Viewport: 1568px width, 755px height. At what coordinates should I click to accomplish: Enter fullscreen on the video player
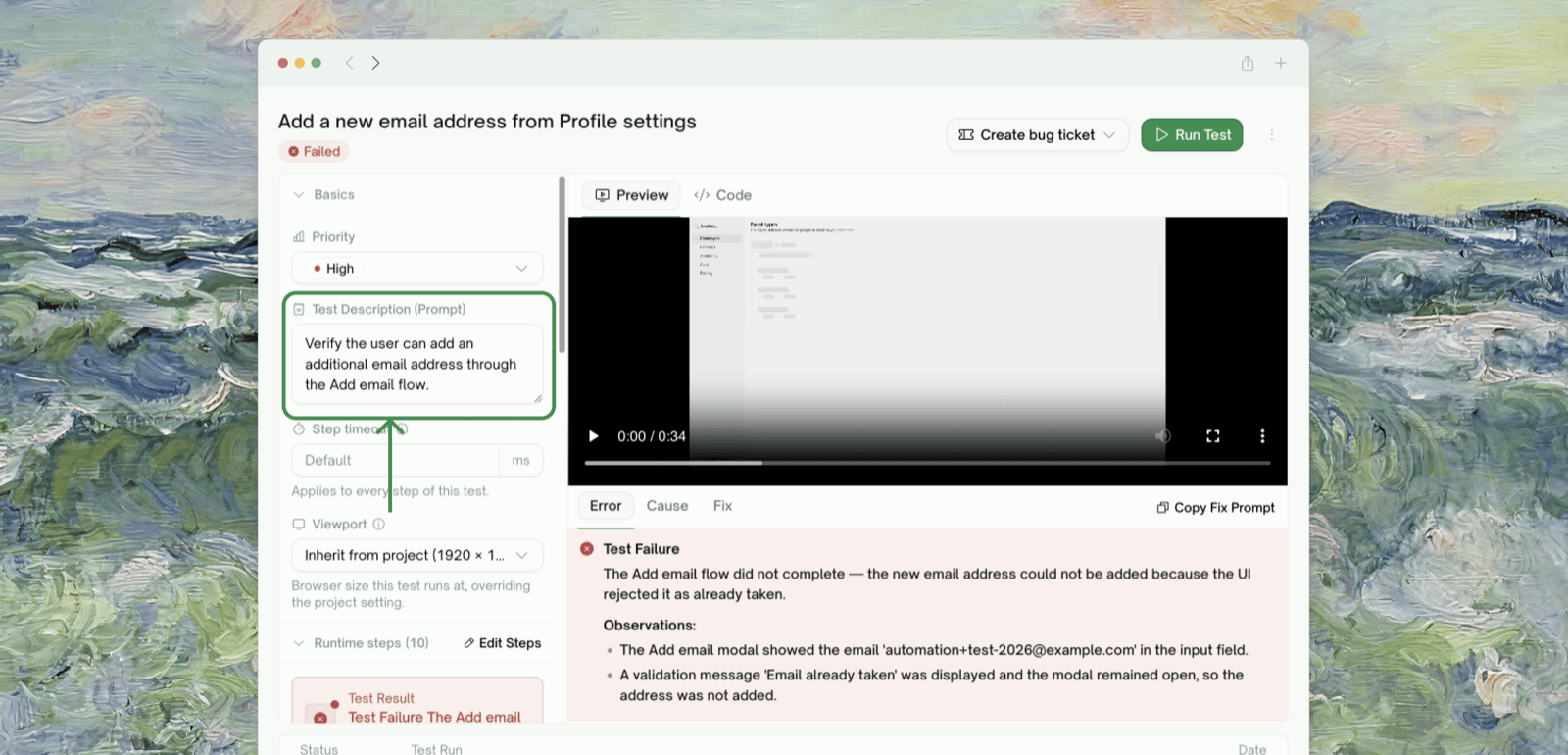tap(1213, 436)
